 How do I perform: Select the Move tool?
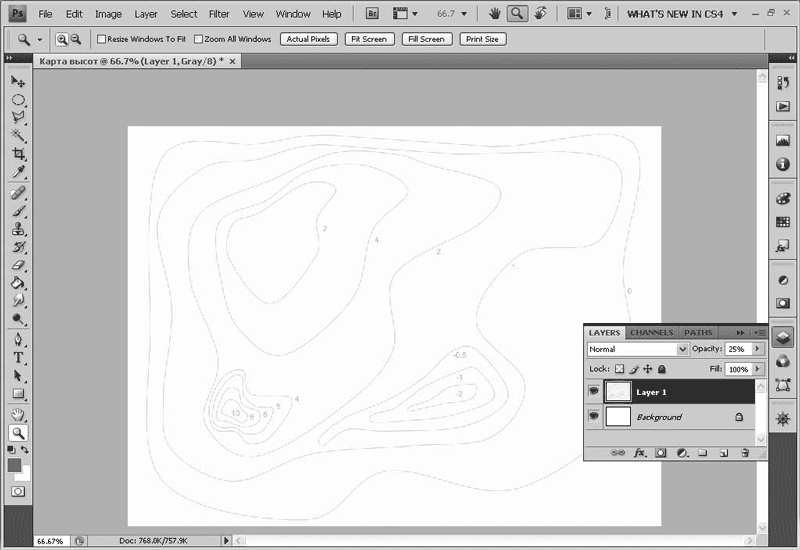pos(18,81)
